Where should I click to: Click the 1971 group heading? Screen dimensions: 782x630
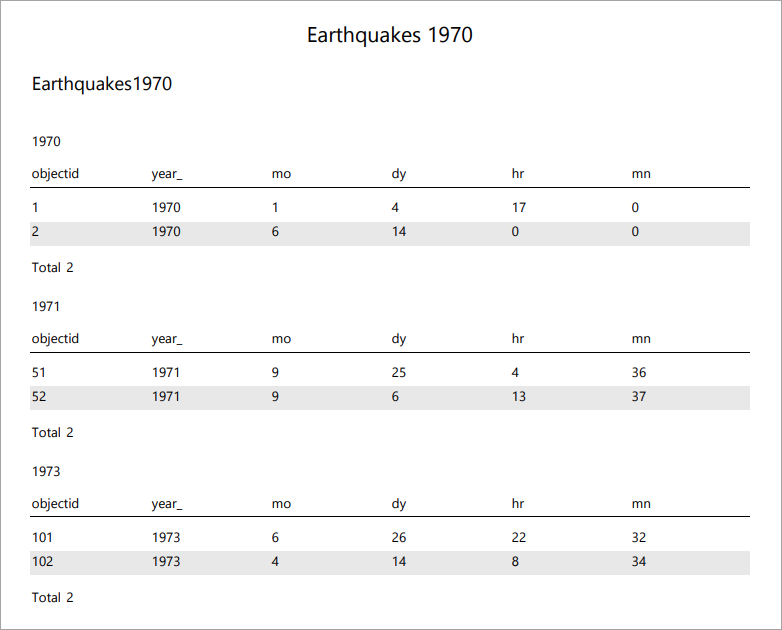click(46, 306)
